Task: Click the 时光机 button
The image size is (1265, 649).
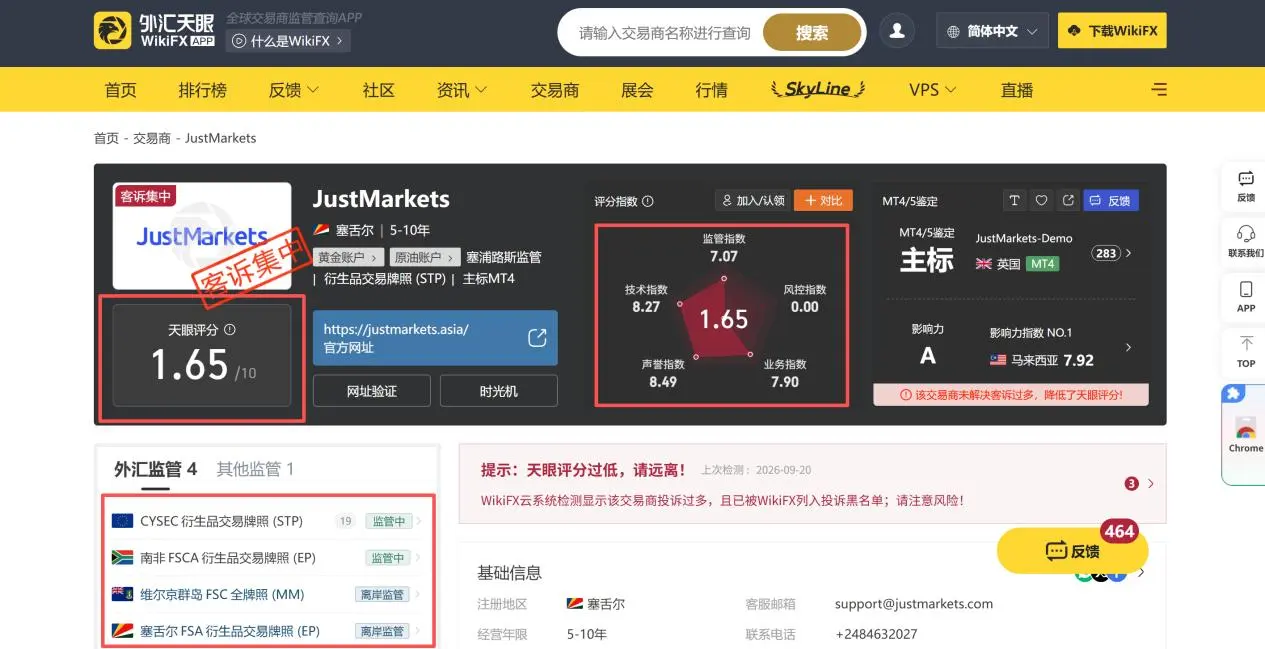Action: point(498,391)
